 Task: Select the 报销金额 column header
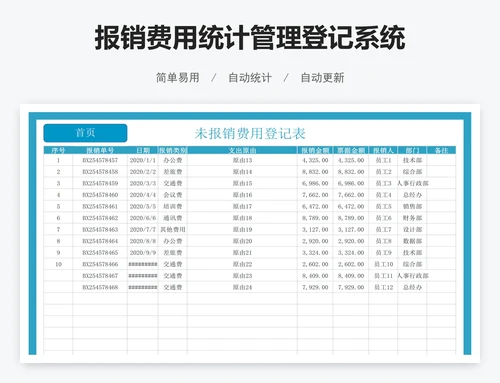[x=315, y=150]
